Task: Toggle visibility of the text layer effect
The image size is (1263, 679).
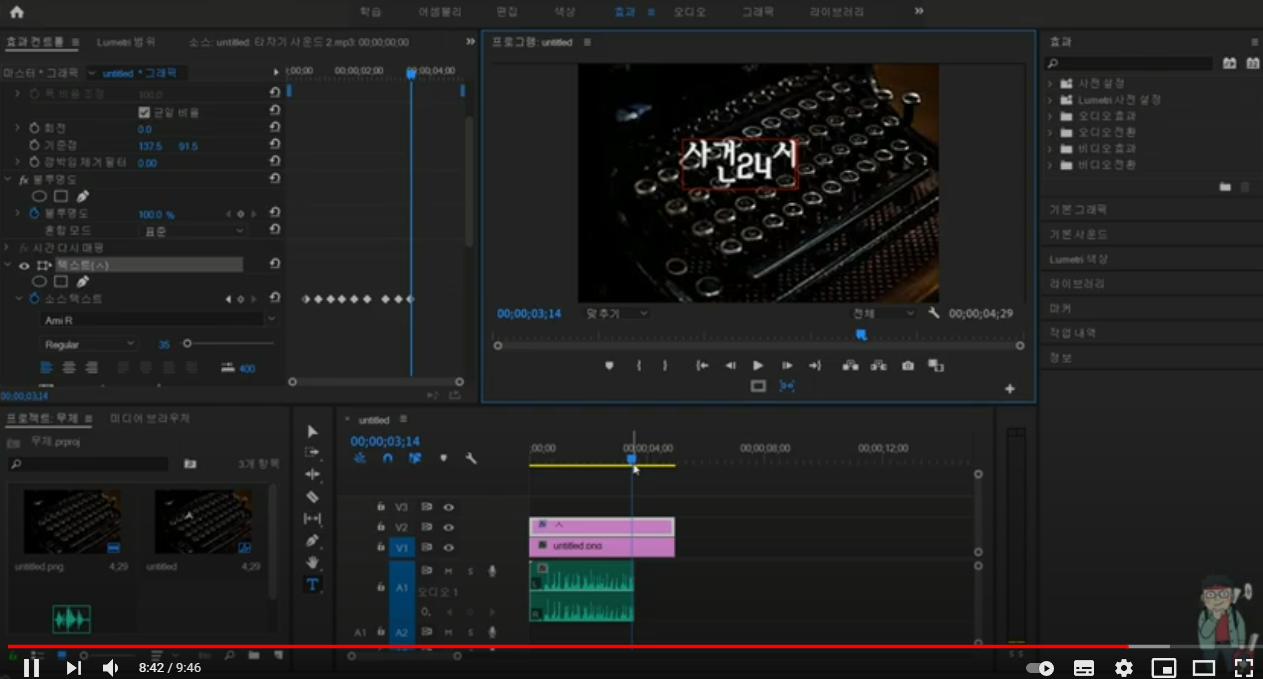Action: coord(24,265)
